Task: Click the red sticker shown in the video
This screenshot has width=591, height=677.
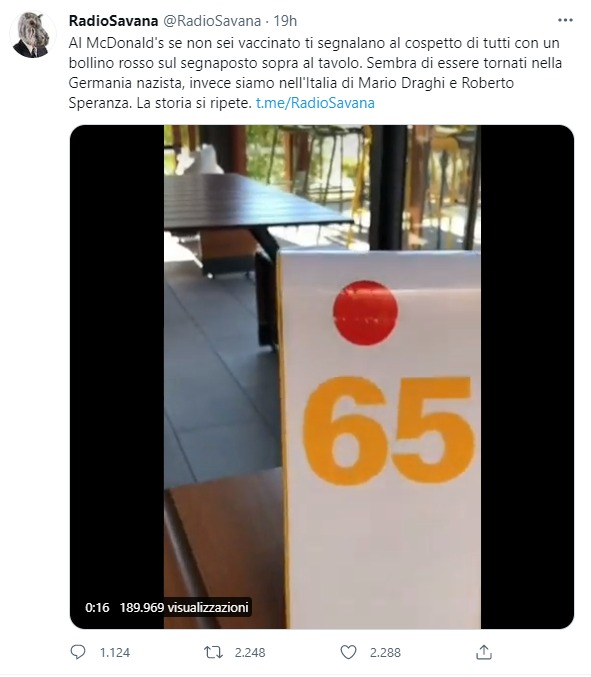Action: (x=365, y=313)
